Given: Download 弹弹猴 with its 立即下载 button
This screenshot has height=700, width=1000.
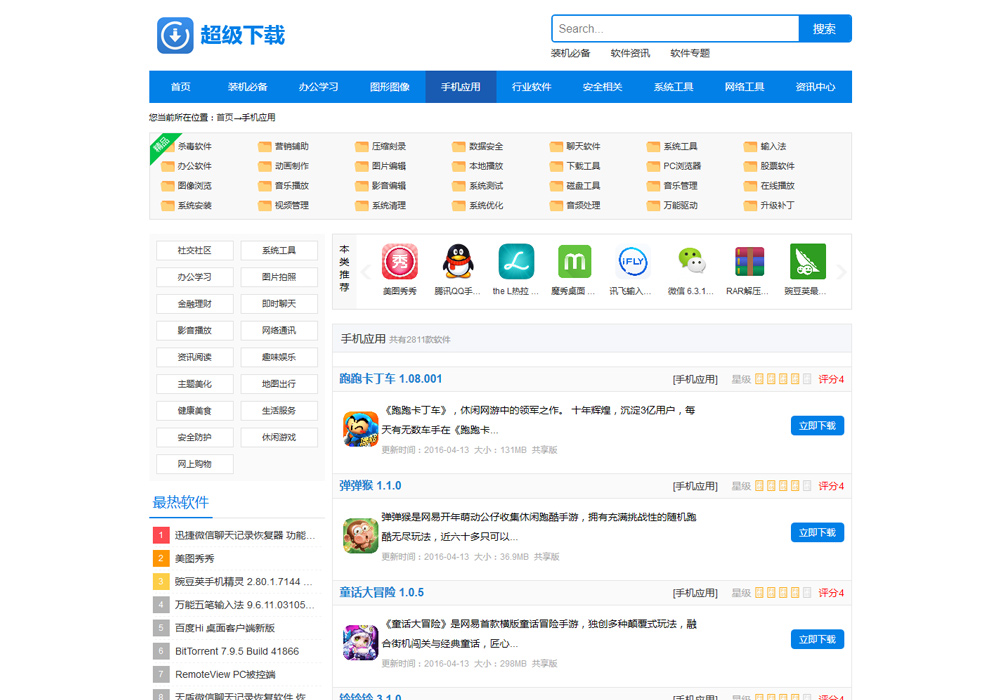Looking at the screenshot, I should click(817, 532).
